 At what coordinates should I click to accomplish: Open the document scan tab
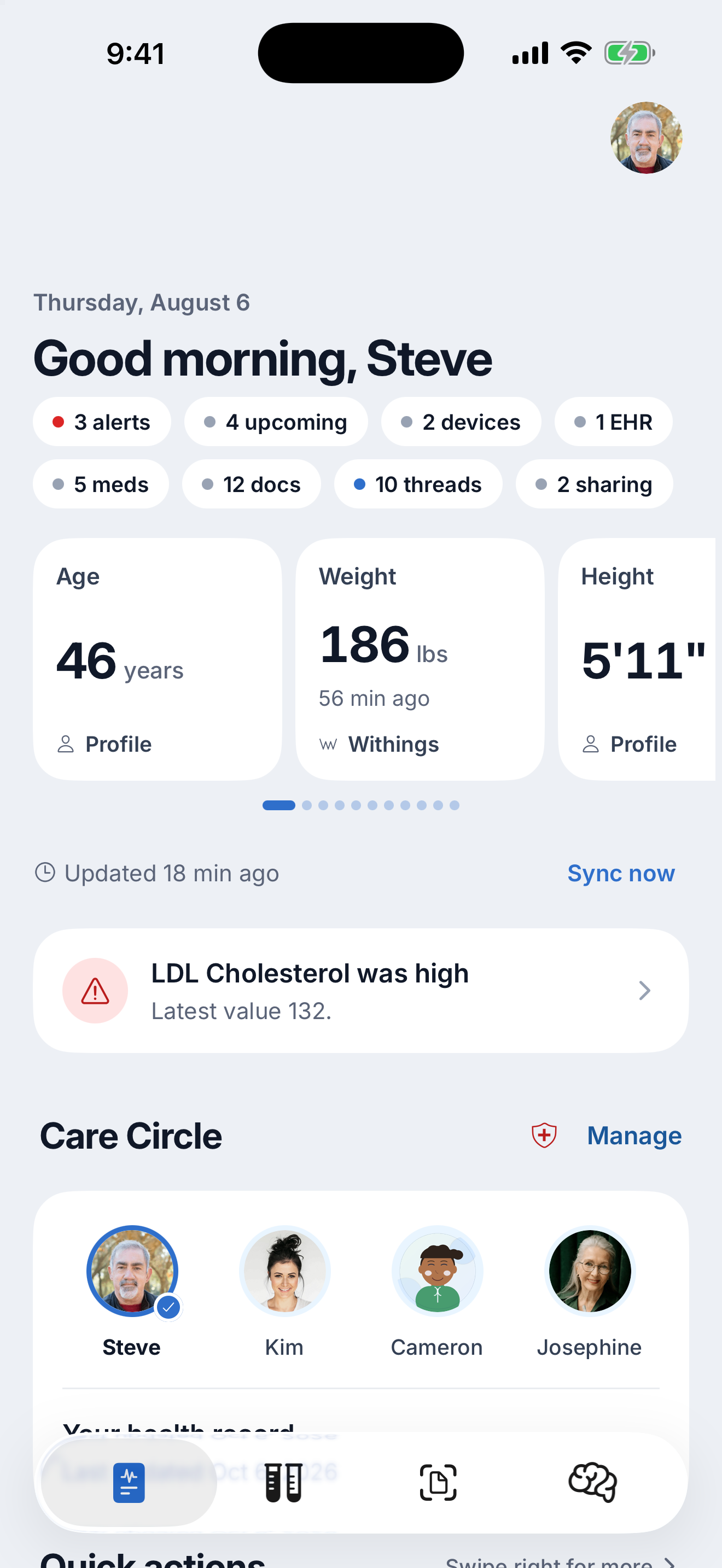coord(438,1483)
